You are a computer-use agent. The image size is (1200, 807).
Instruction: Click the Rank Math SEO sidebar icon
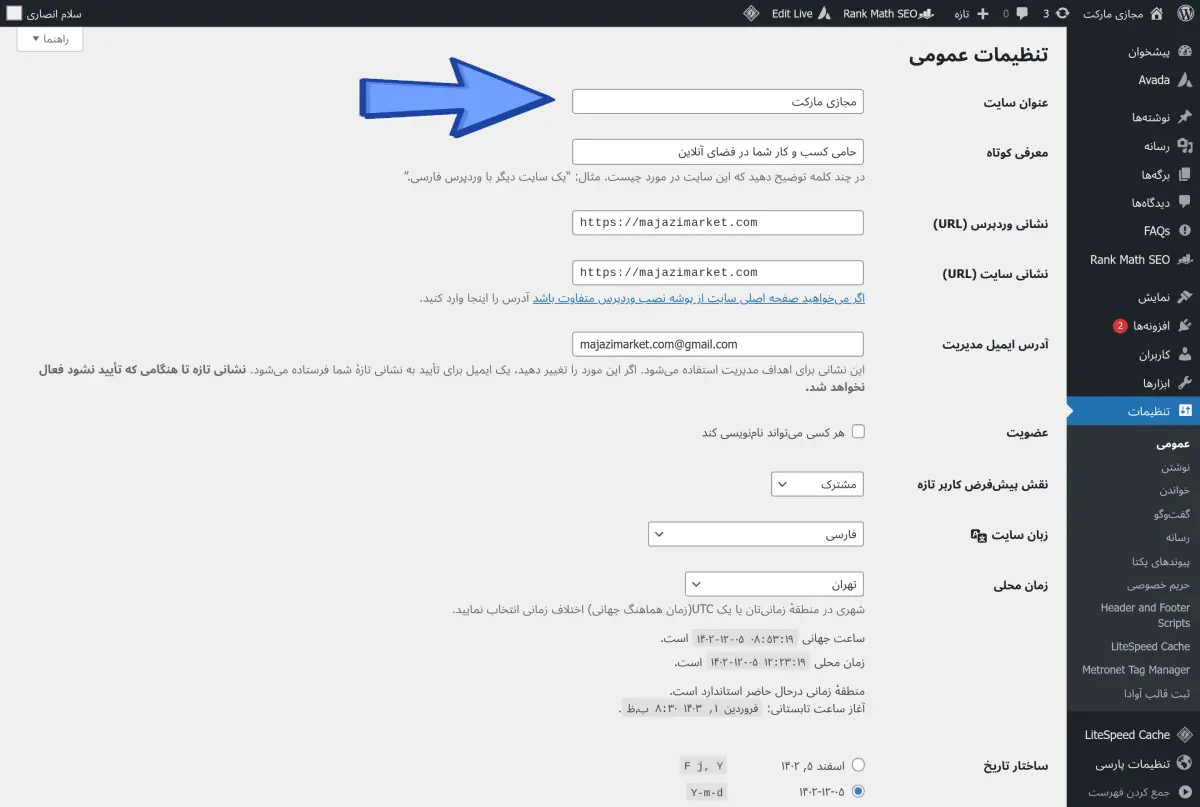pos(1185,260)
